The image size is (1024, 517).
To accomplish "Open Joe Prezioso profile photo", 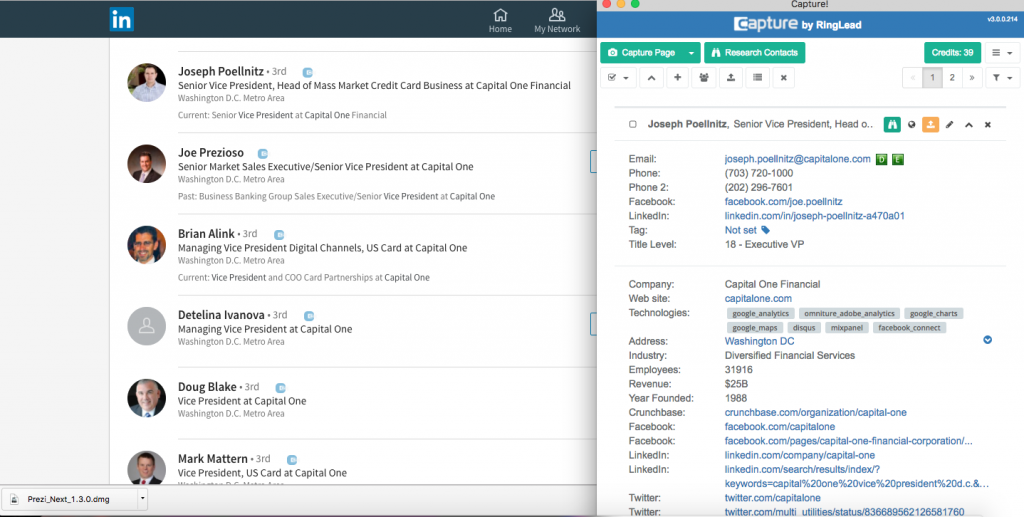I will (x=146, y=163).
